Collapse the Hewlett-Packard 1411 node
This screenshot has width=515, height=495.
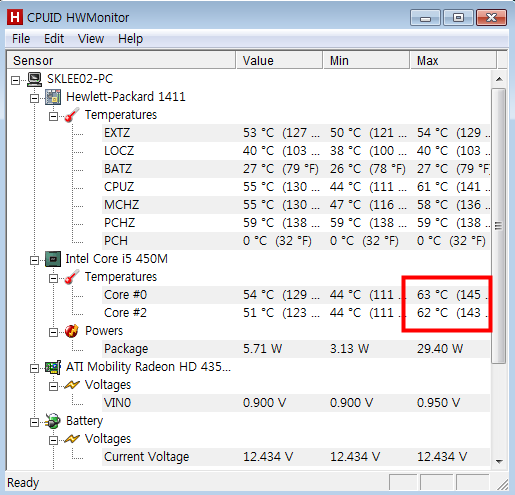tap(34, 99)
